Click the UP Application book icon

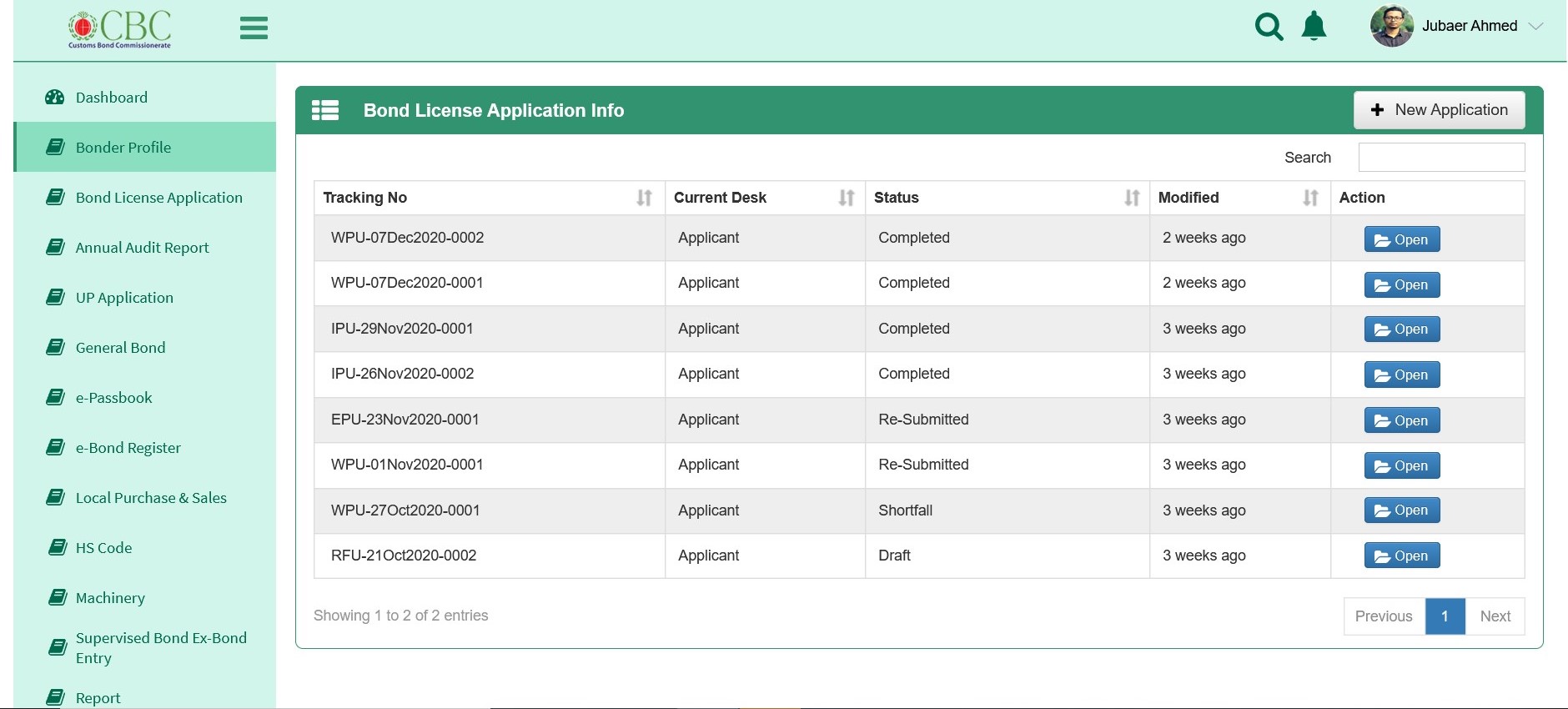tap(55, 298)
